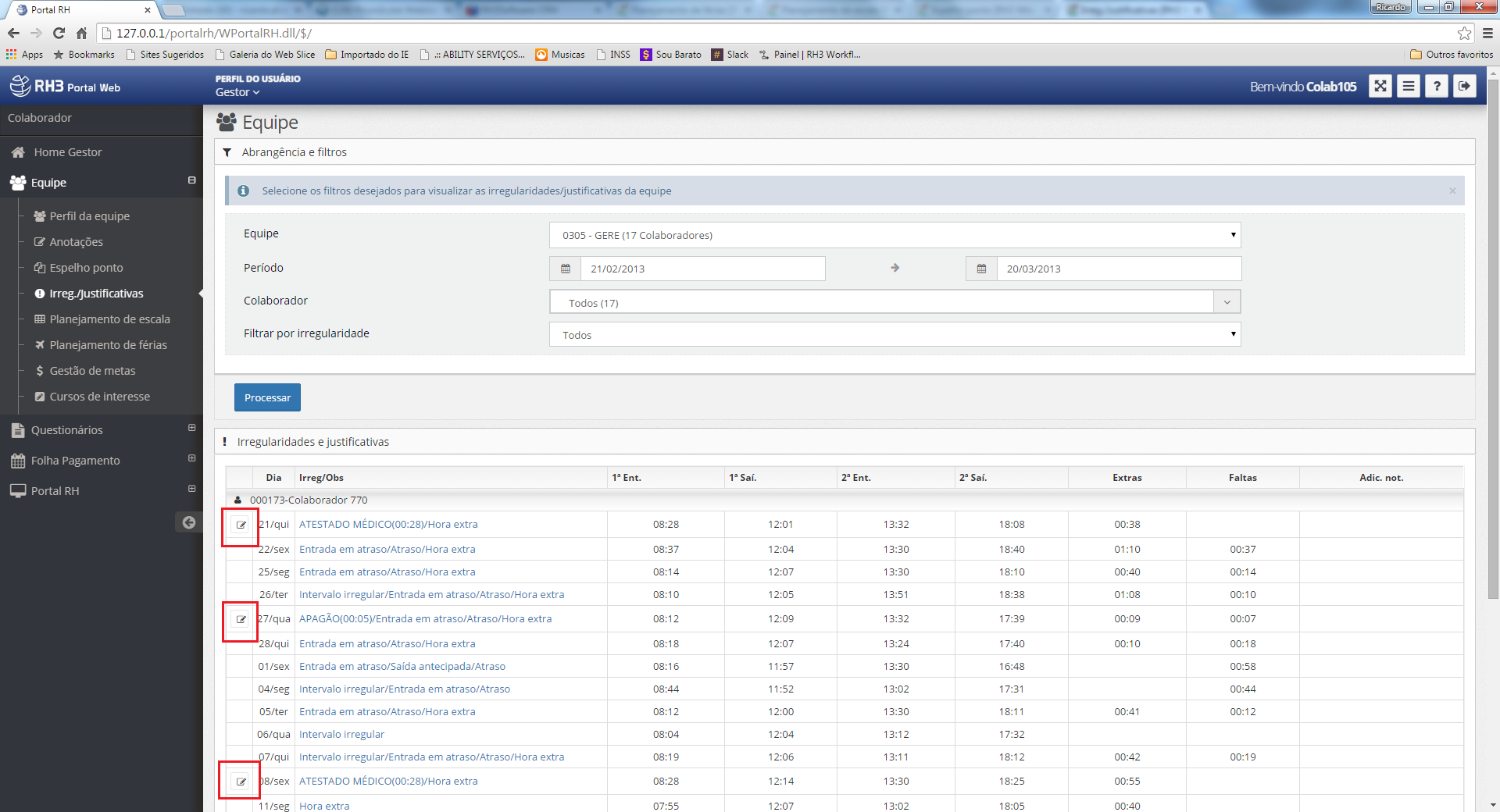Close the info alert with the x
The image size is (1500, 812).
pos(1452,191)
